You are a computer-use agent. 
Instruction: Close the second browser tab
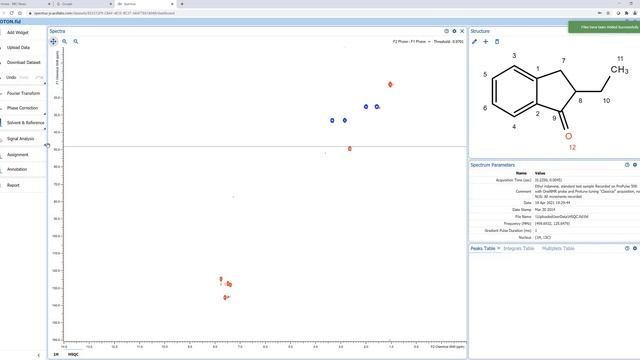(x=111, y=4)
